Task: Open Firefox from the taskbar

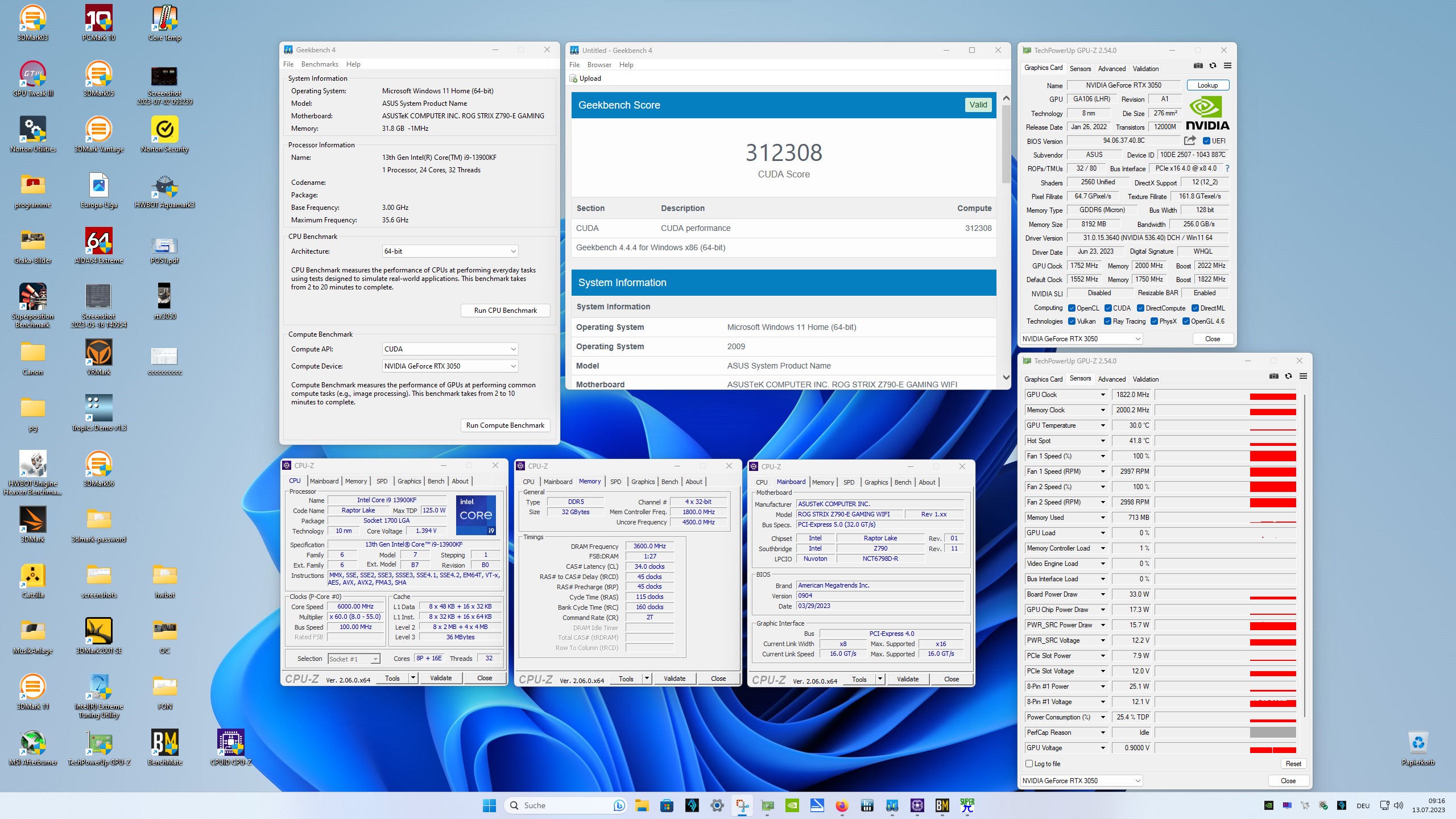Action: coord(842,805)
